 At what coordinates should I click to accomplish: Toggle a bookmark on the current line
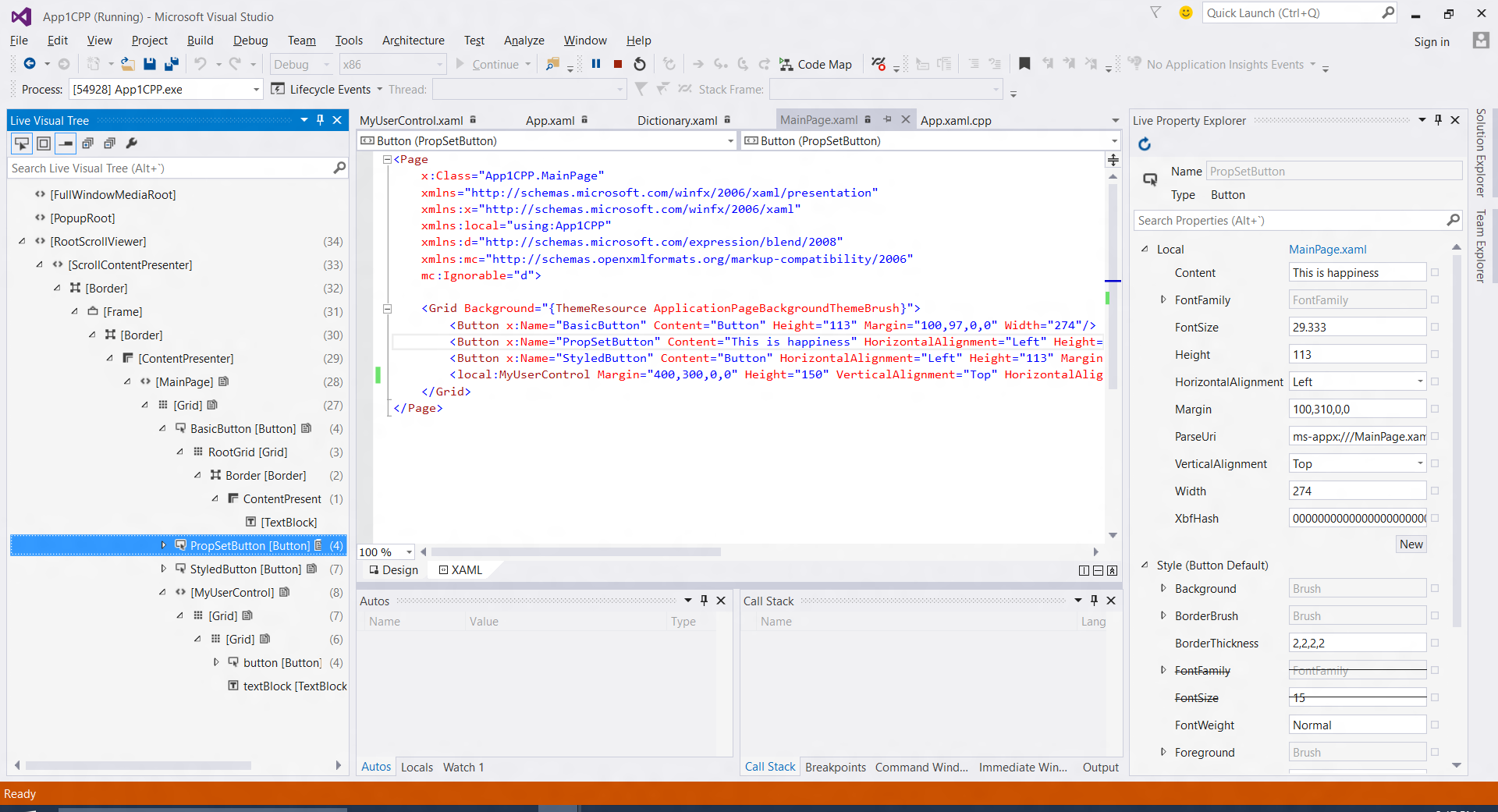point(1025,64)
